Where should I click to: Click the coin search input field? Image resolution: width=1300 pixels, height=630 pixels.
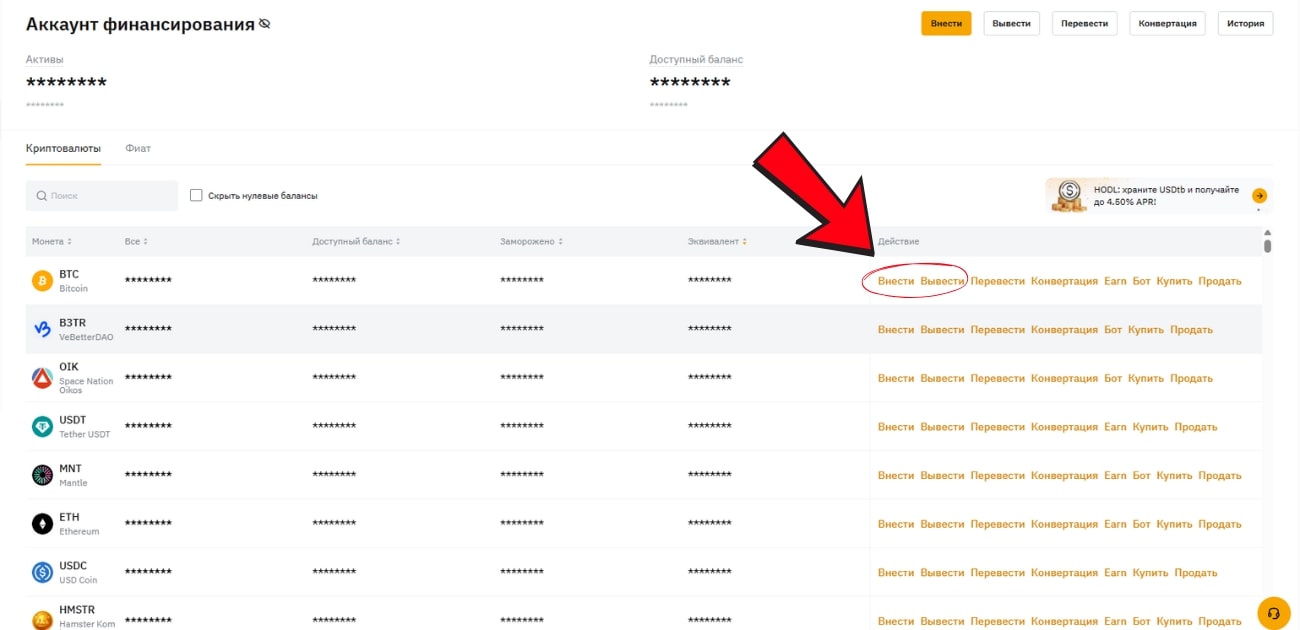pyautogui.click(x=102, y=196)
